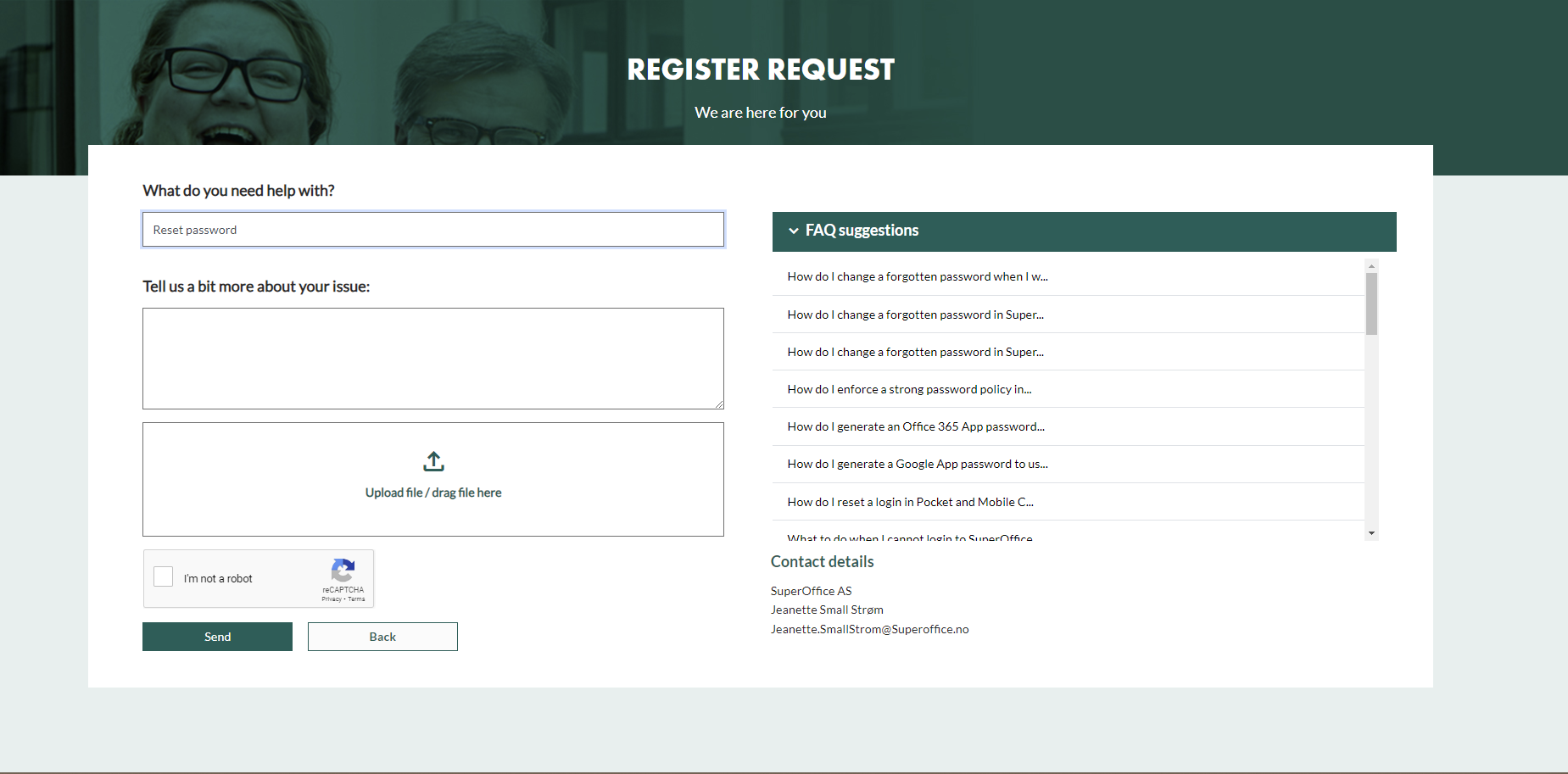Click the reCAPTCHA logo icon
The height and width of the screenshot is (774, 1568).
[343, 570]
